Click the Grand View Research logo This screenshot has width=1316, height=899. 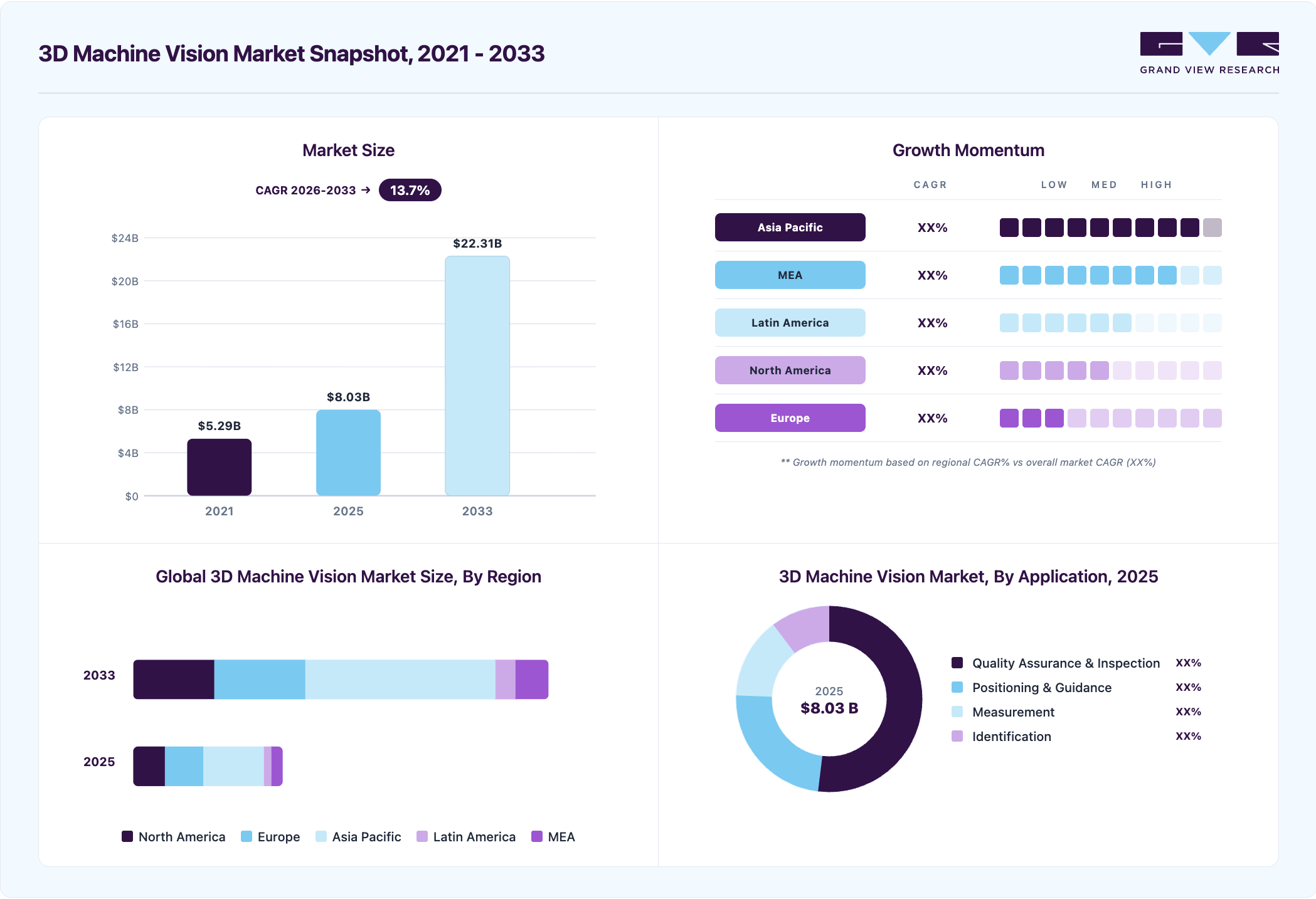click(1209, 53)
